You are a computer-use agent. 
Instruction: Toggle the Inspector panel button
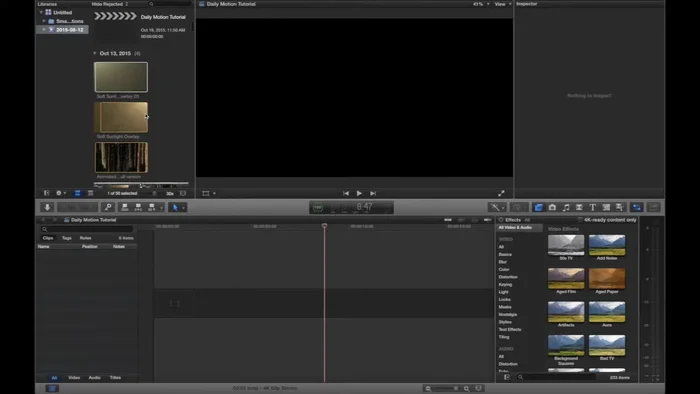(637, 207)
